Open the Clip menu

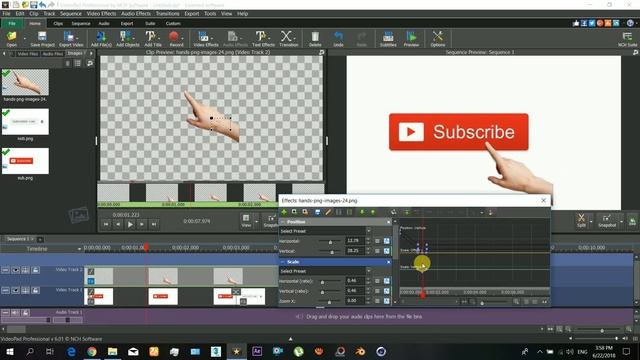(33, 13)
